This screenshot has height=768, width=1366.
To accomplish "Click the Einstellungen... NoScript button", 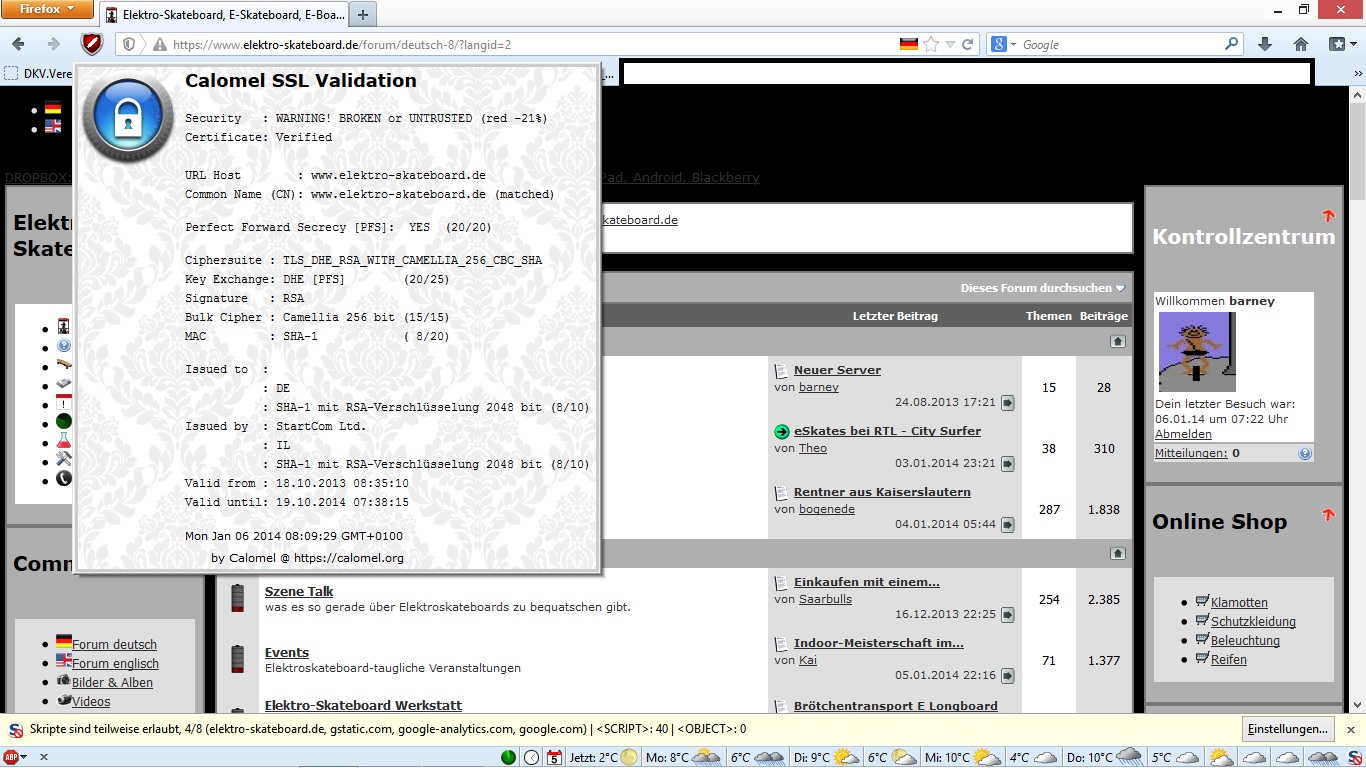I will [1287, 729].
